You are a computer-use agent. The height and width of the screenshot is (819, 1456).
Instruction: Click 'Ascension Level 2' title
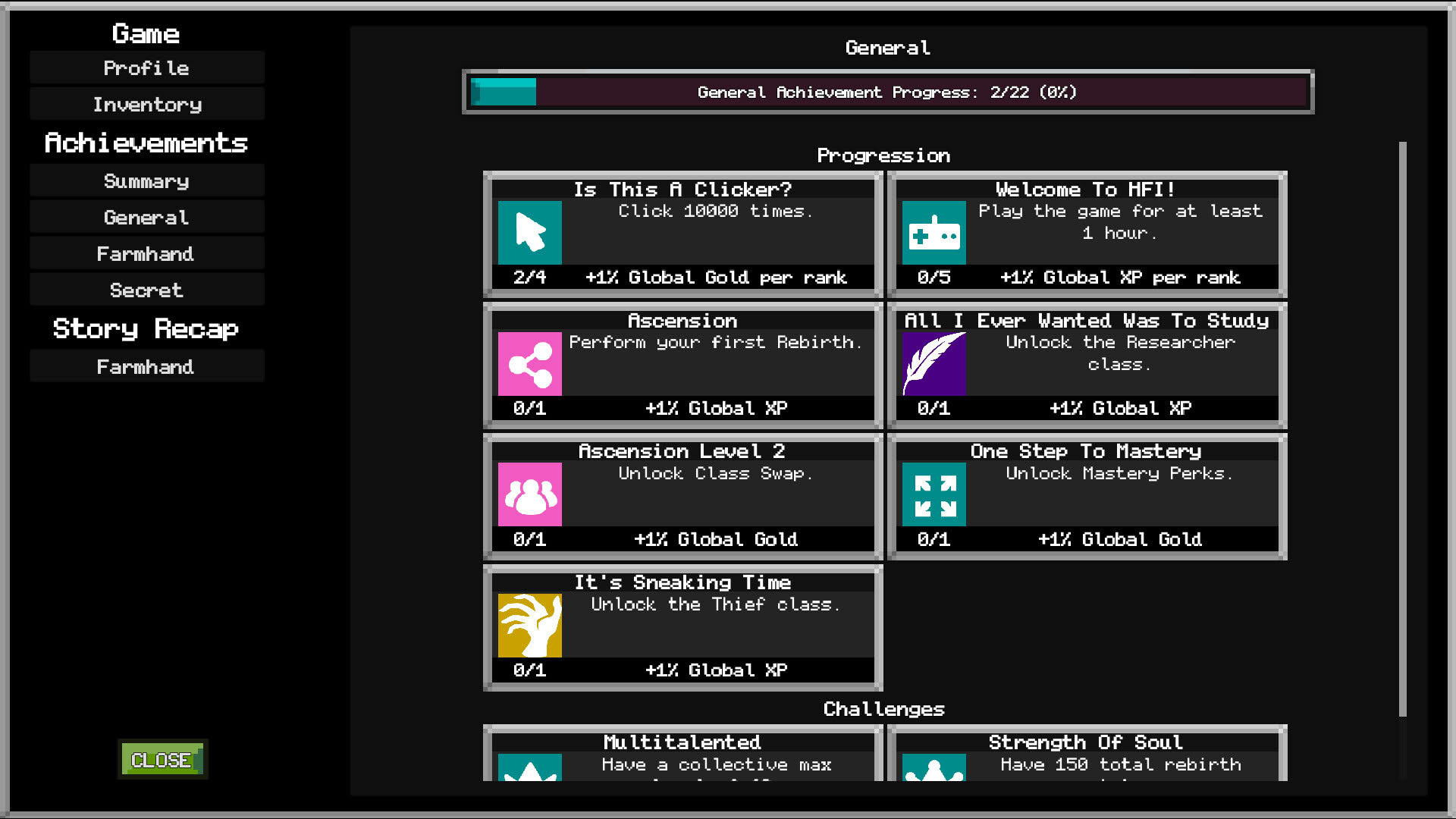[682, 450]
